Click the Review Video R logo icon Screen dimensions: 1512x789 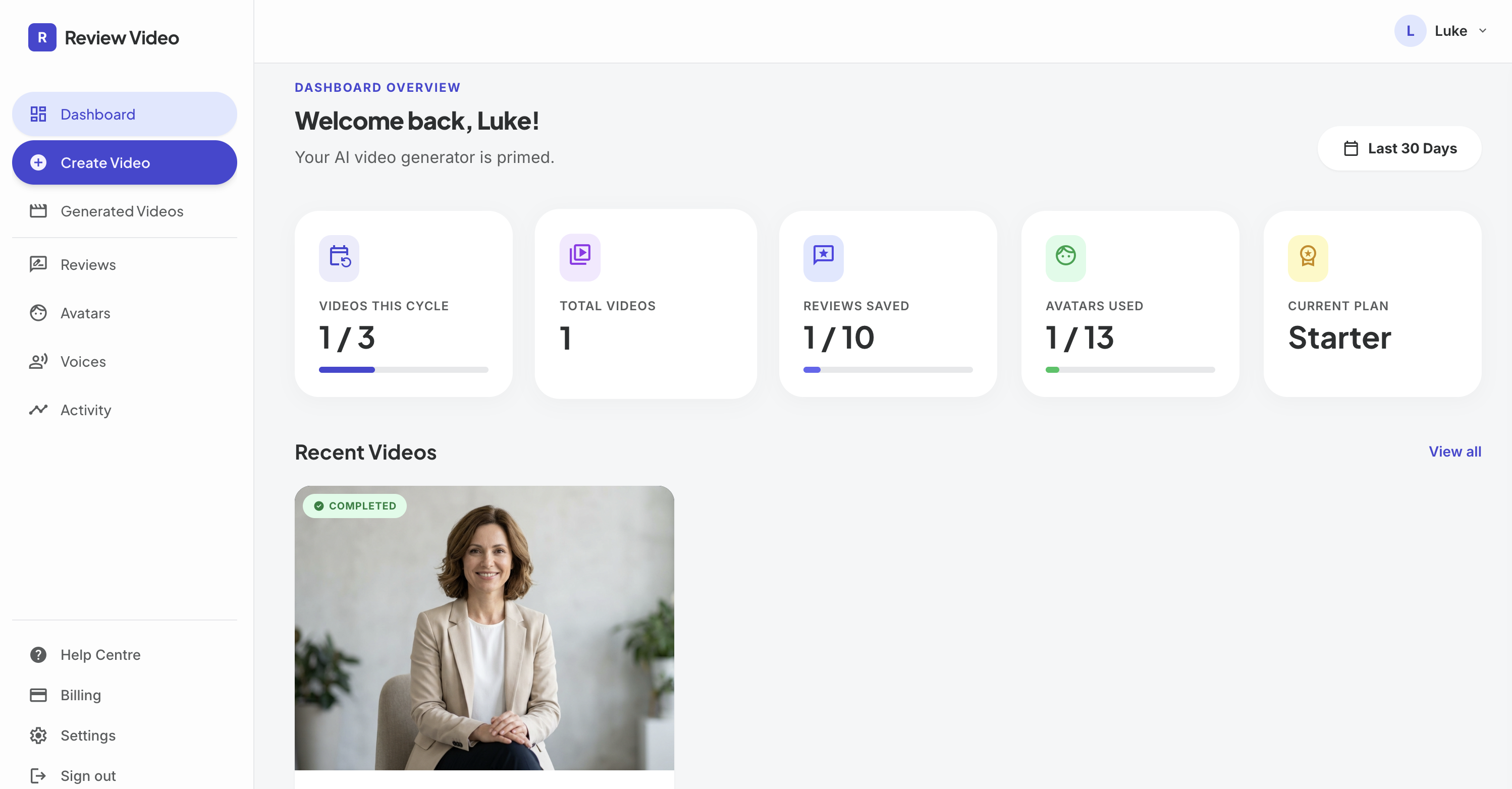pyautogui.click(x=42, y=37)
